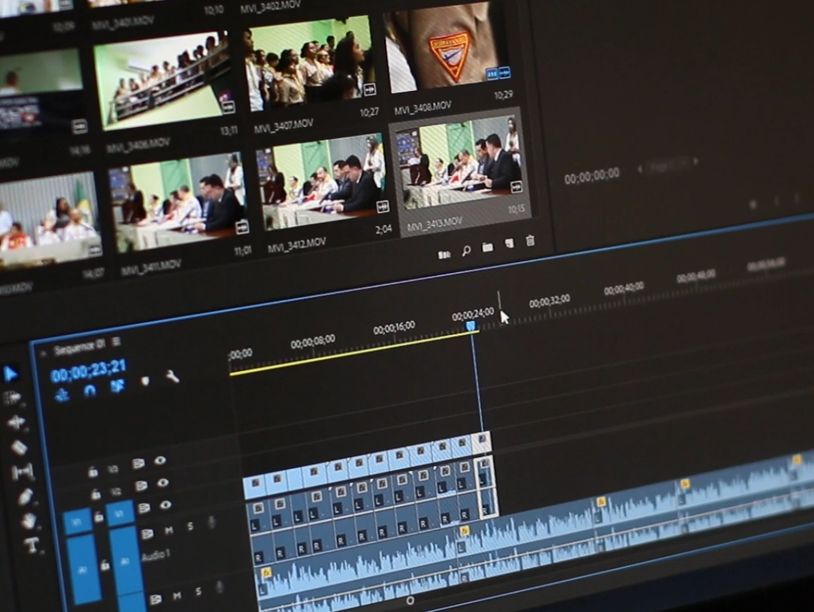The image size is (814, 612).
Task: Lock the top video track
Action: (x=92, y=472)
